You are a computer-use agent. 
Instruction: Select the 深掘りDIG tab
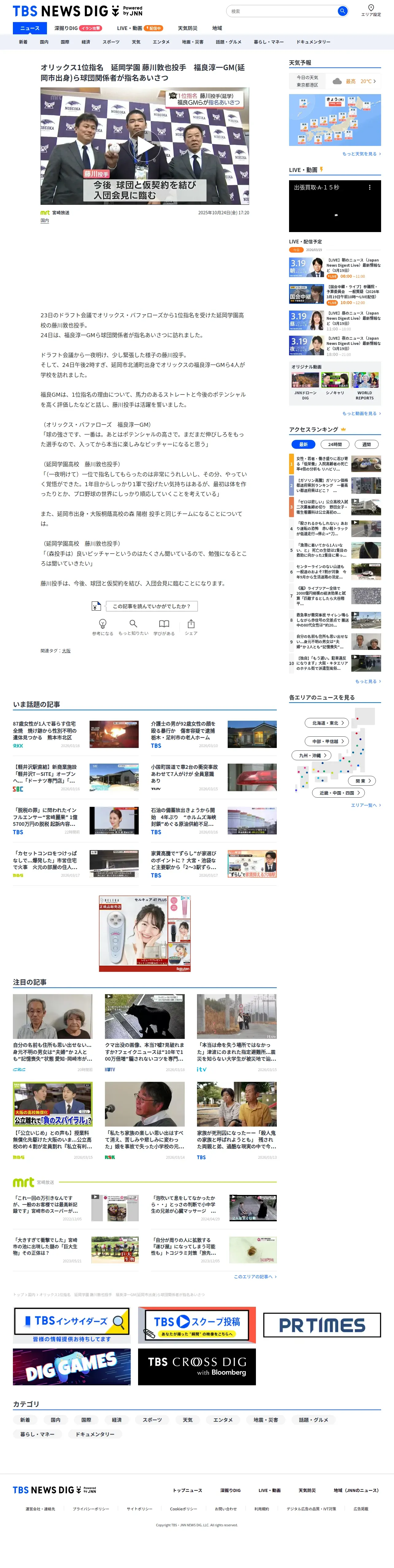(x=77, y=28)
